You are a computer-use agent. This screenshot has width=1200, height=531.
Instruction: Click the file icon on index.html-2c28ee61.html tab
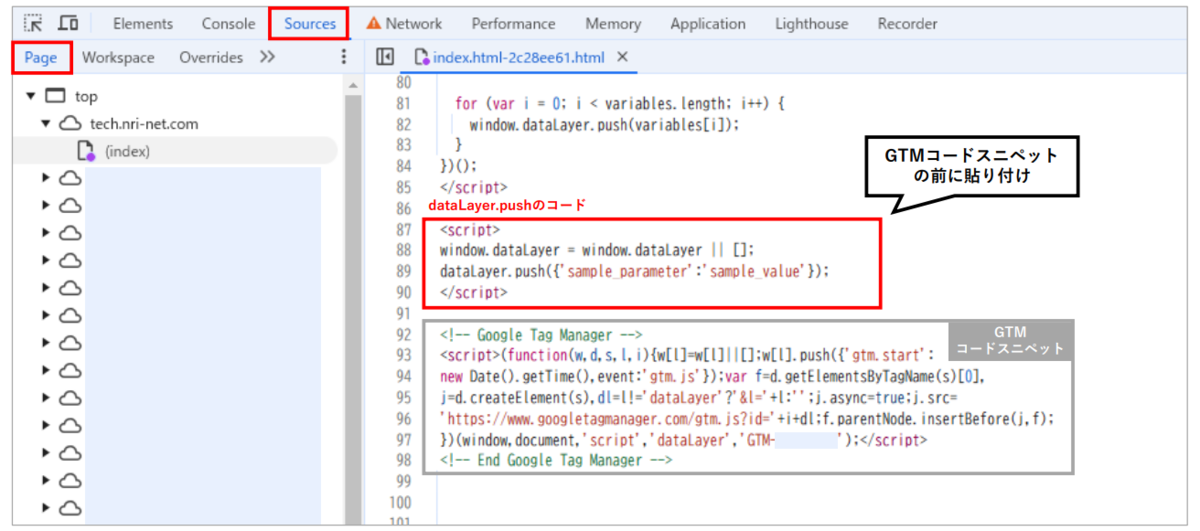421,57
